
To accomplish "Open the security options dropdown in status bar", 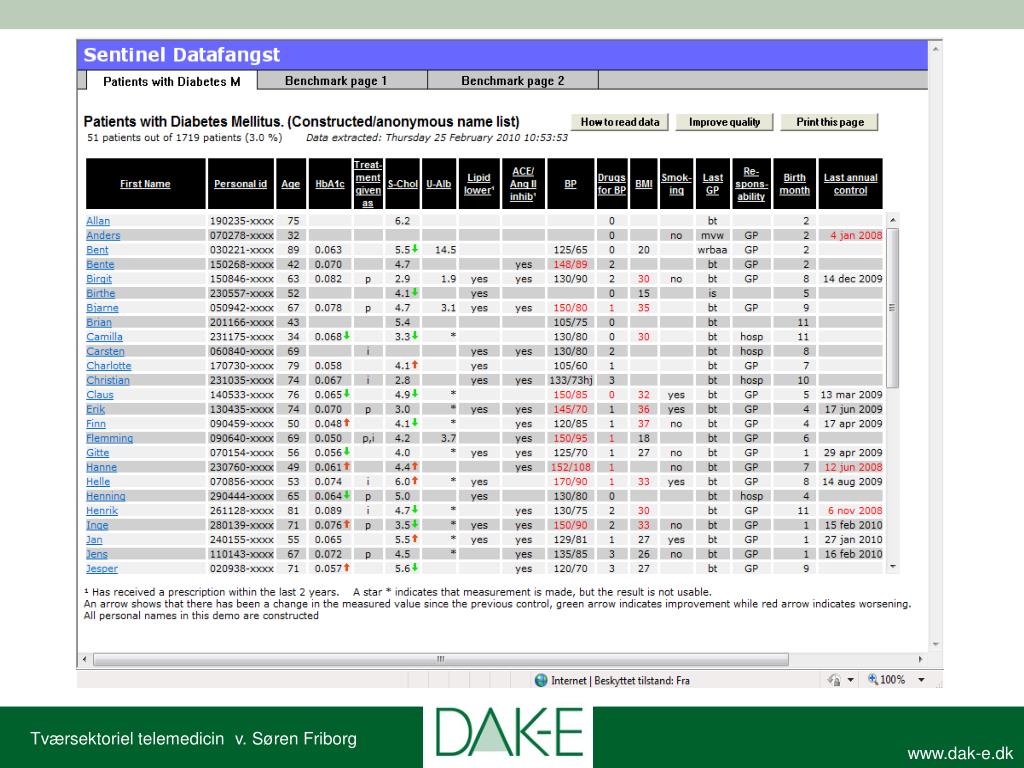I will (851, 680).
